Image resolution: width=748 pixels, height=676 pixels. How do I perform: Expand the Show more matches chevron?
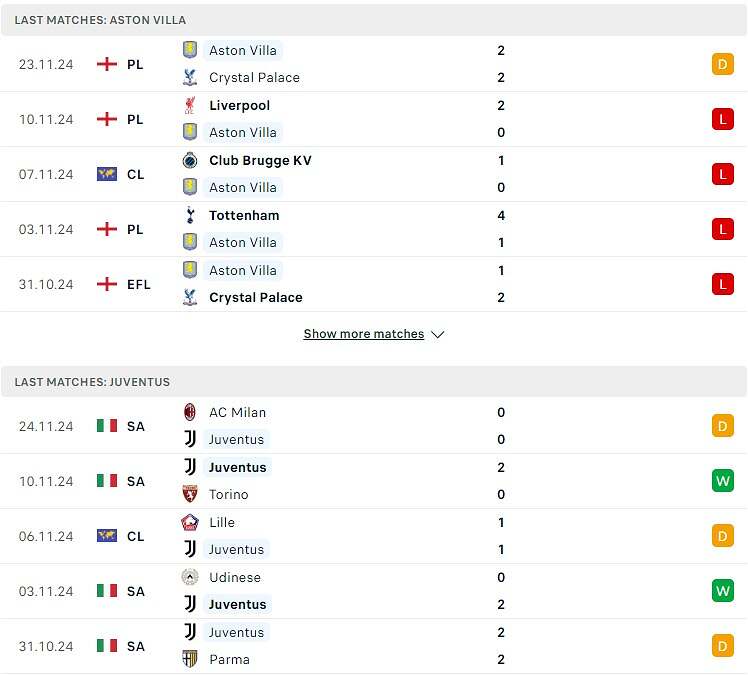click(437, 334)
